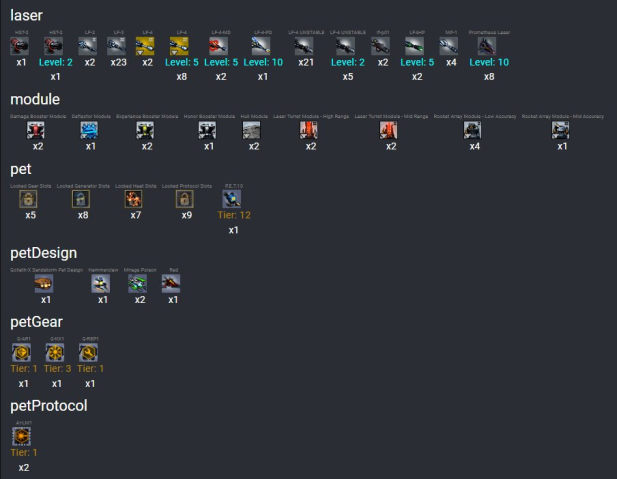Pick the LF-4 UNSTABLE laser at Level 2
The height and width of the screenshot is (479, 617).
tap(345, 46)
